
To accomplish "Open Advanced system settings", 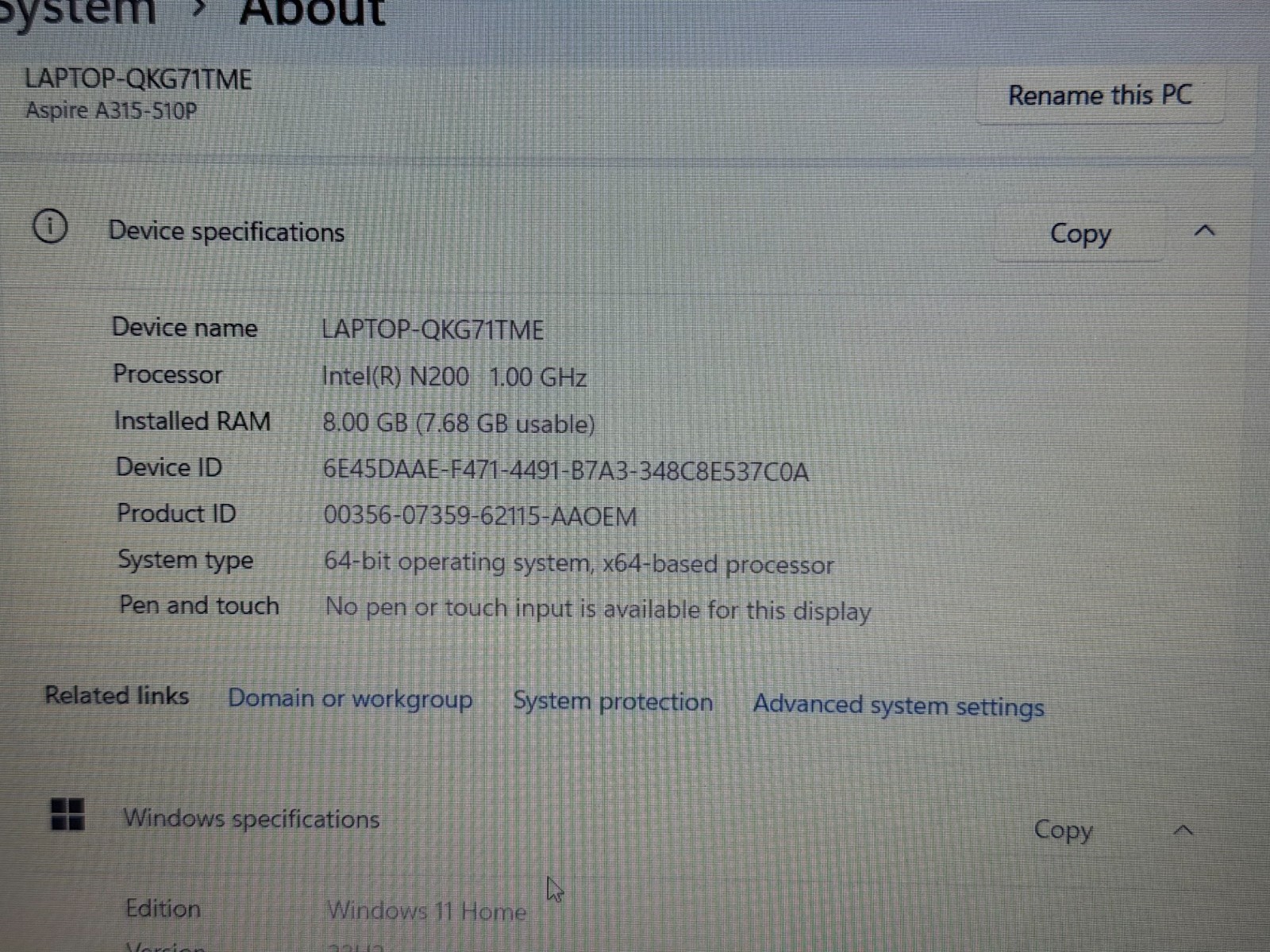I will tap(899, 705).
